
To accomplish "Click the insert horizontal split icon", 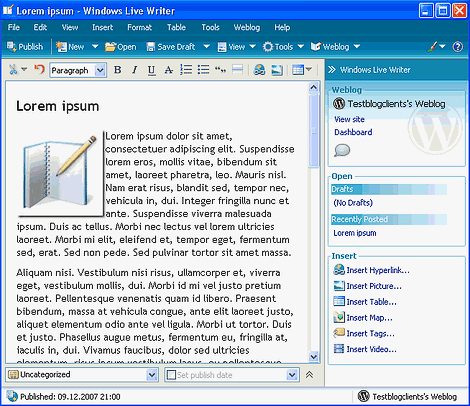I will click(x=237, y=70).
